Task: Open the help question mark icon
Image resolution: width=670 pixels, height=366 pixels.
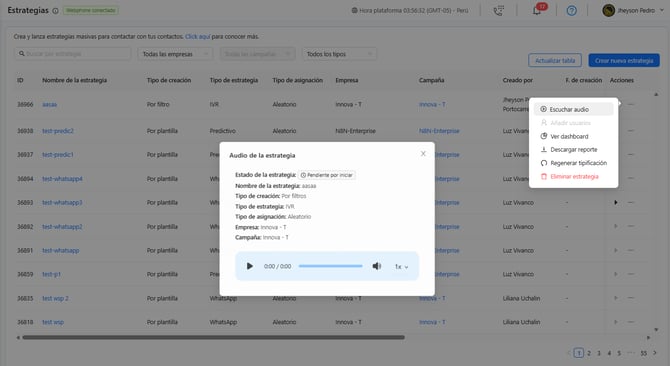Action: (x=571, y=11)
